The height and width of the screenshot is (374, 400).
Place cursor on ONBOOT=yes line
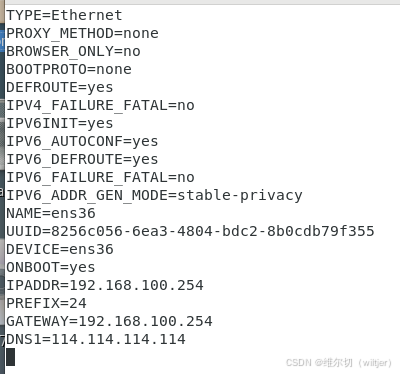click(51, 268)
